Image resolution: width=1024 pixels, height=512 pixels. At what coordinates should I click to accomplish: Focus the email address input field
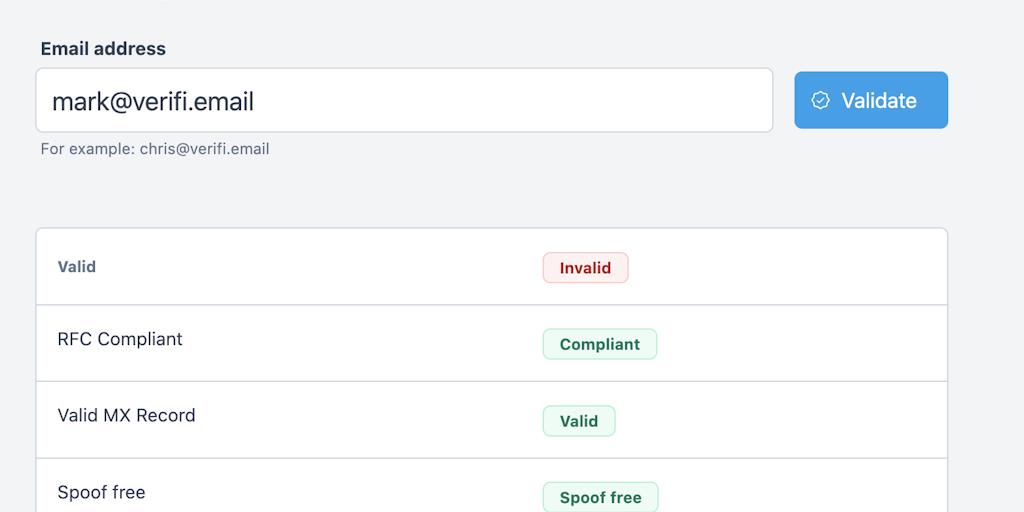(404, 100)
